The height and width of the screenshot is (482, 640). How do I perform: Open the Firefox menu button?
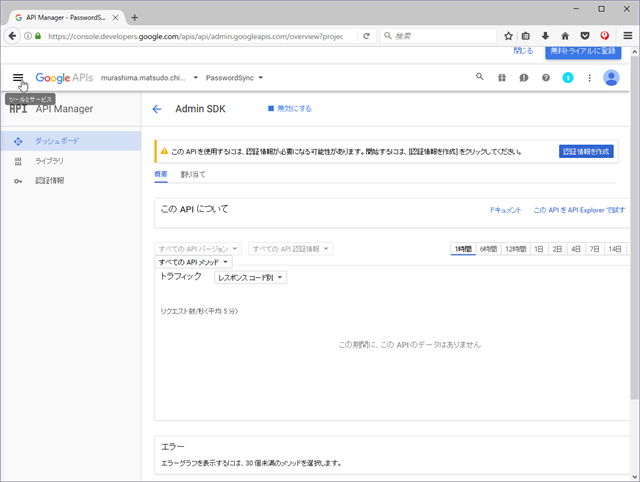click(628, 36)
